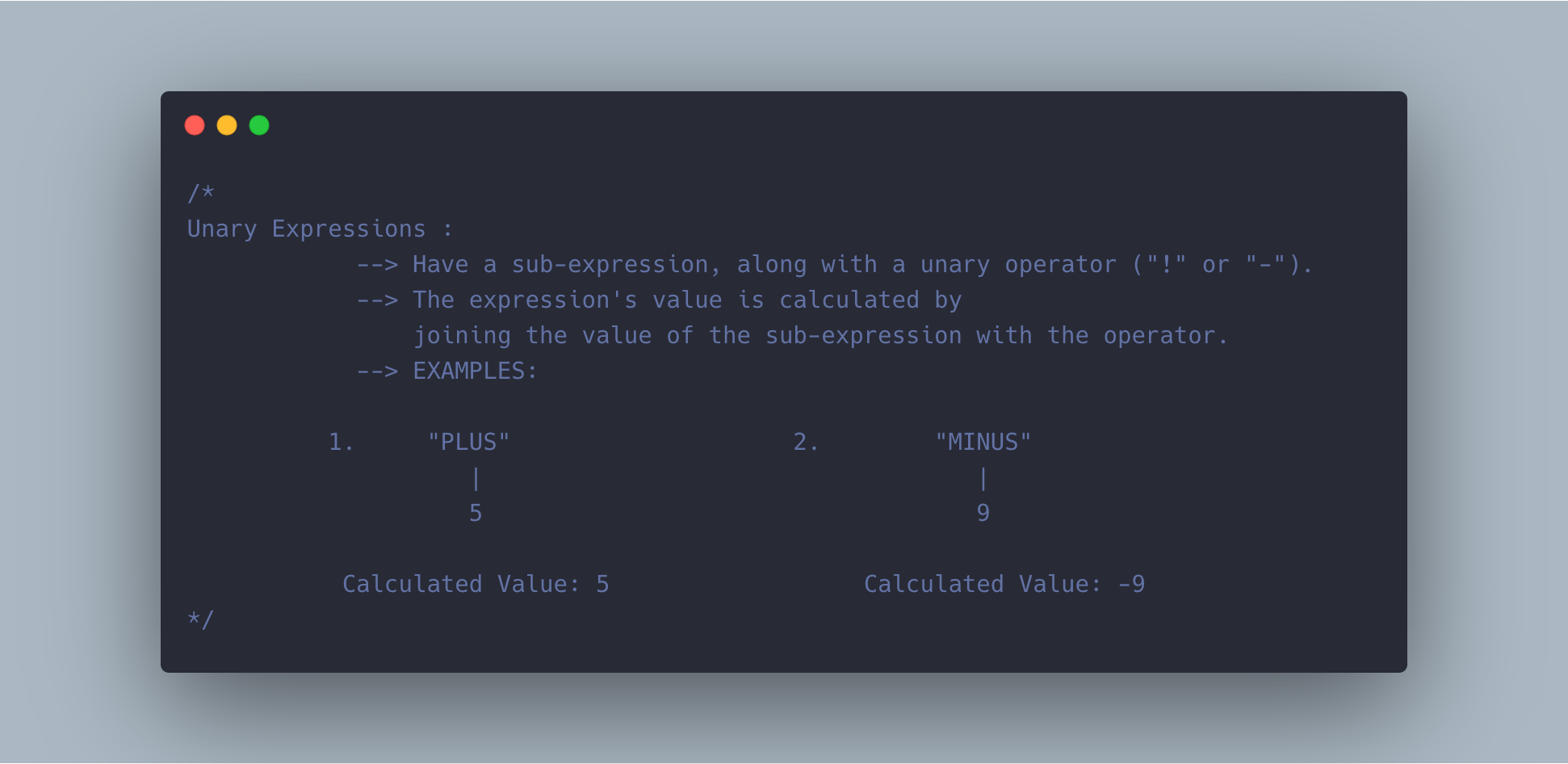Screen dimensions: 1568x764
Task: Click the red close window dot
Action: pyautogui.click(x=195, y=125)
